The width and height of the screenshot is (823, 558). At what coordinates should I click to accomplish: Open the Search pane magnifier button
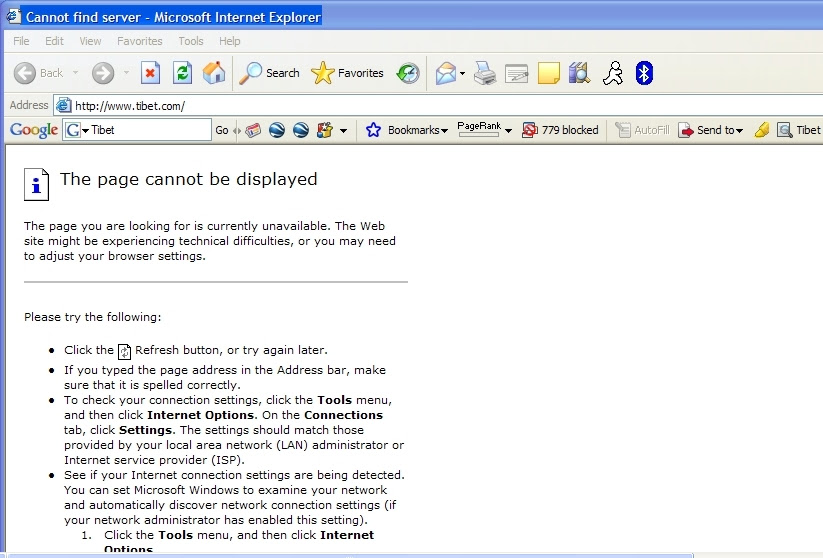(269, 73)
